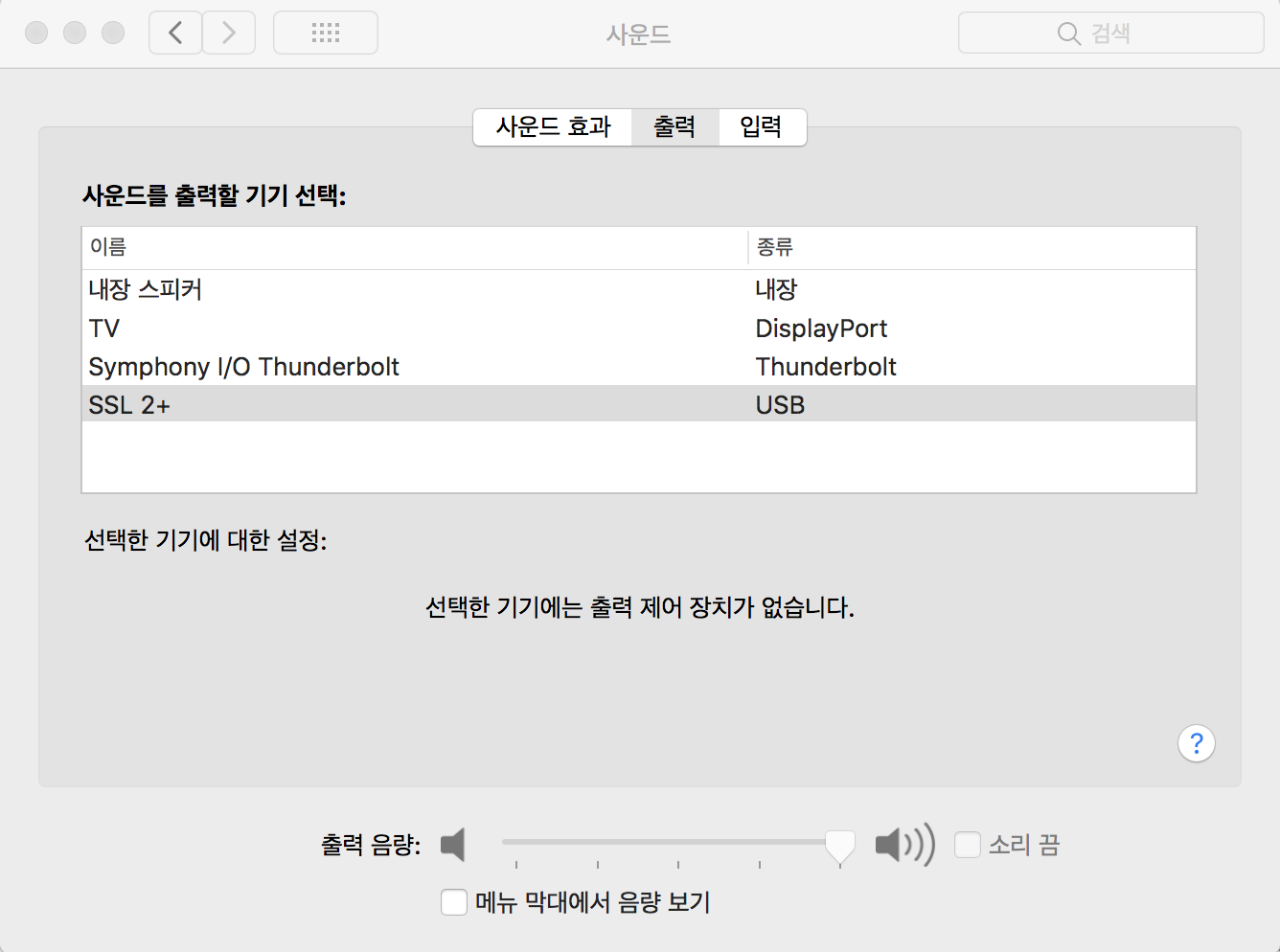Select the 내장 스피커 output device
The width and height of the screenshot is (1280, 952).
coord(639,289)
